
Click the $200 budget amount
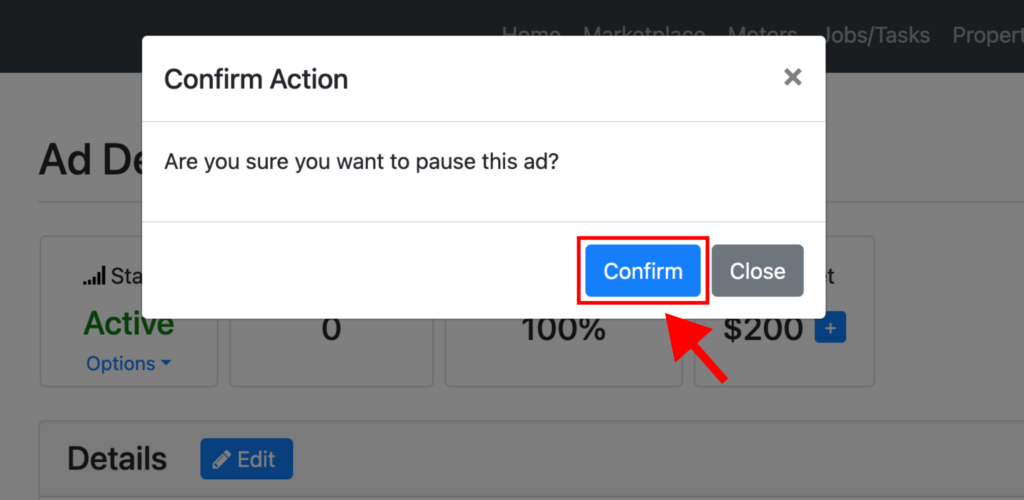(763, 331)
